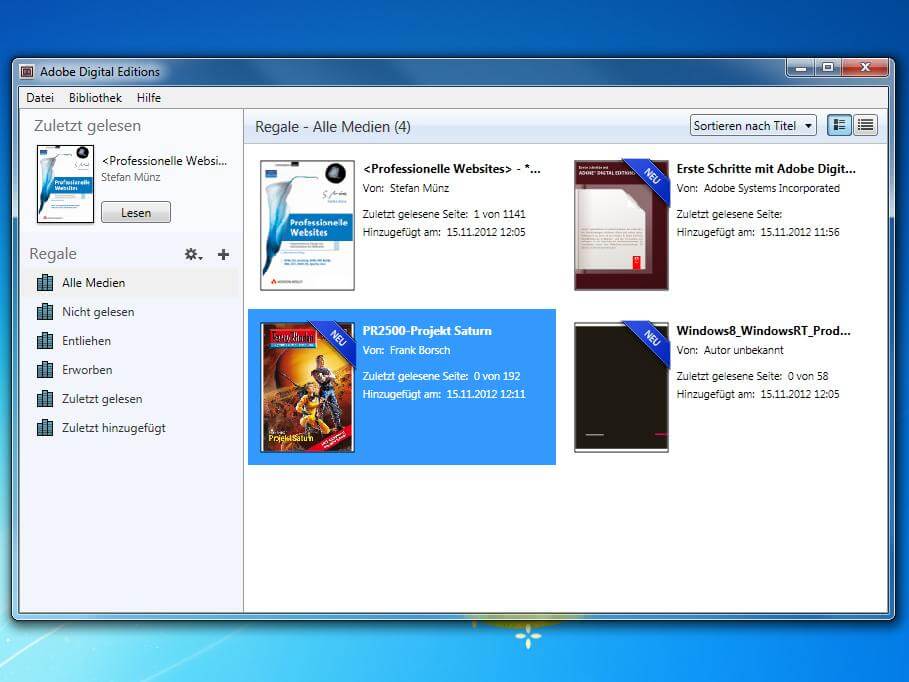Open the Bibliothek menu

click(95, 97)
